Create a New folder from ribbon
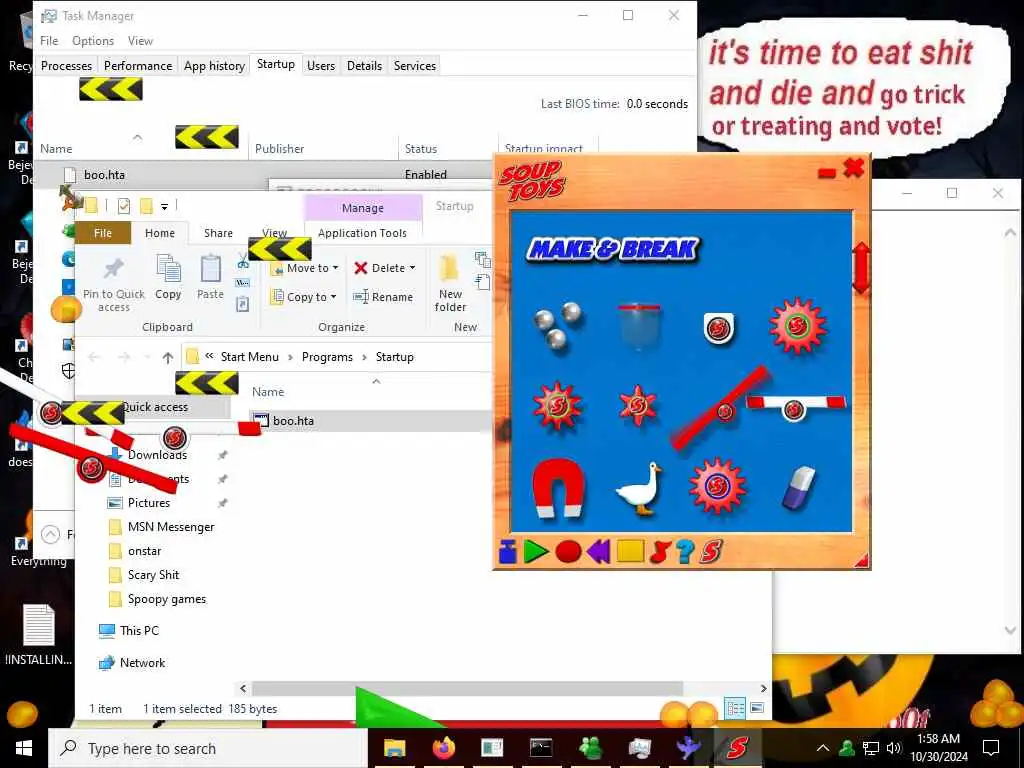This screenshot has height=768, width=1024. 450,283
